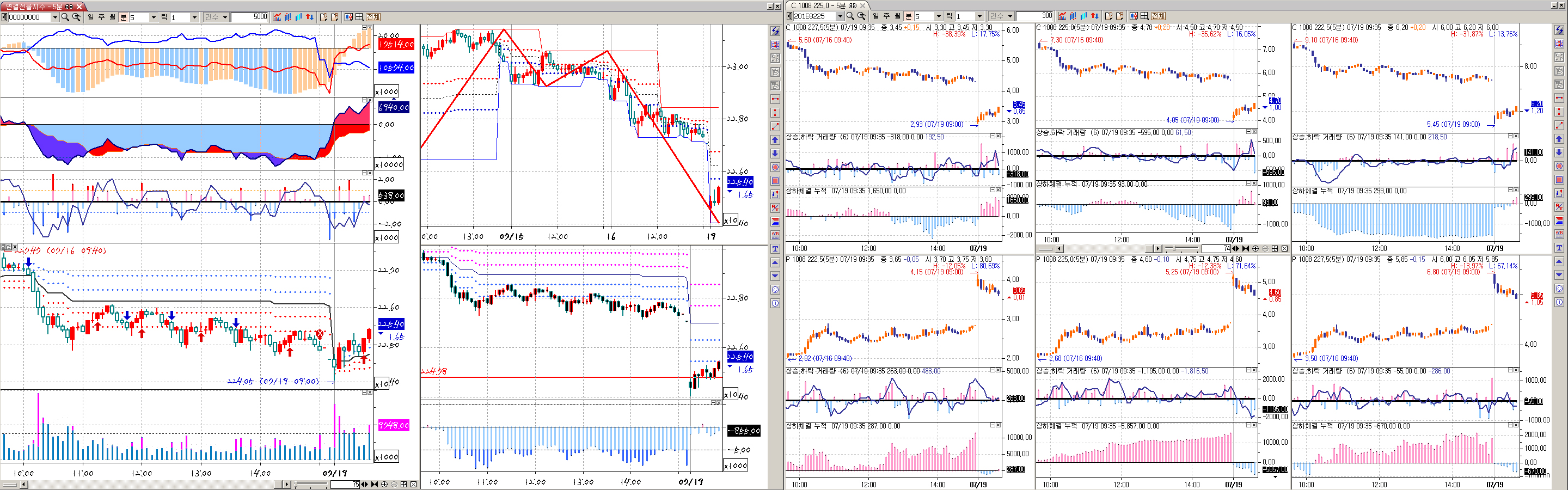1568x490 pixels.
Task: Click the count input field showing 5000
Action: click(x=249, y=17)
